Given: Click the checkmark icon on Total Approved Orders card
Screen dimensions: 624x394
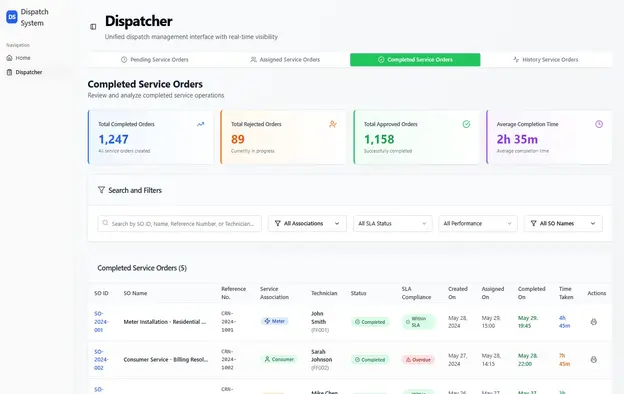Looking at the screenshot, I should coord(466,124).
